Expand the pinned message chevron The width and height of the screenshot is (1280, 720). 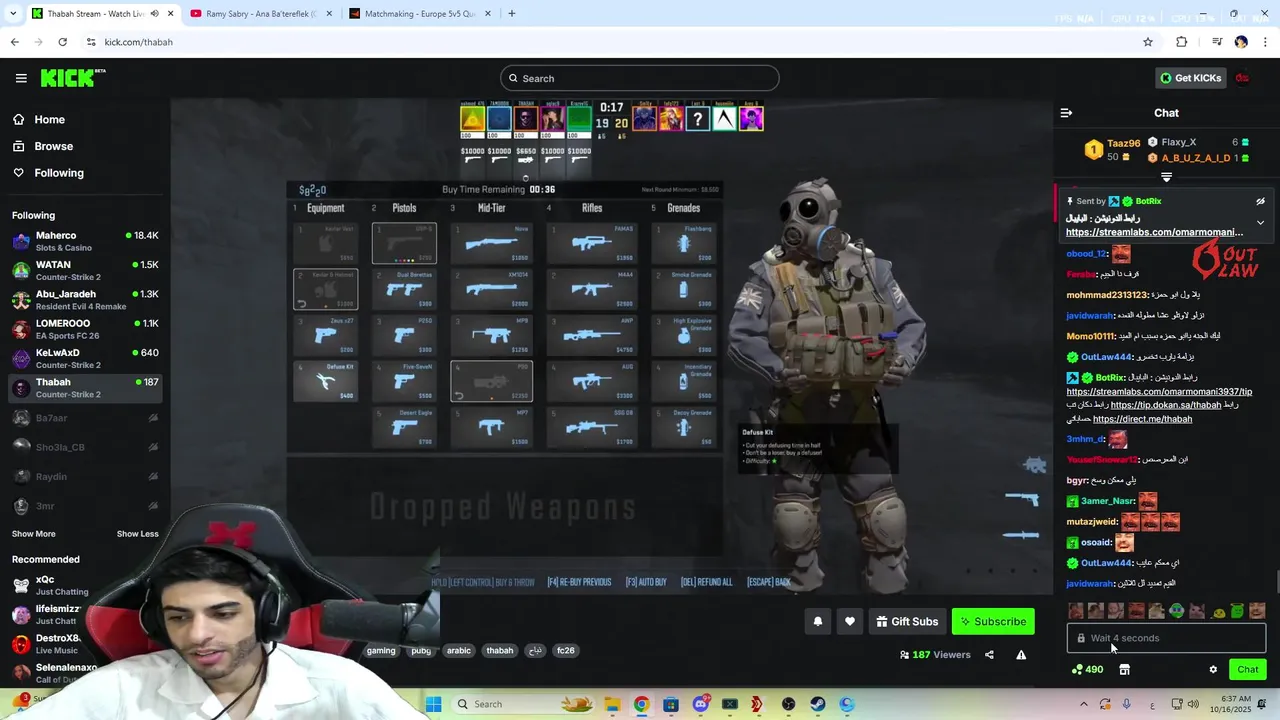1260,223
